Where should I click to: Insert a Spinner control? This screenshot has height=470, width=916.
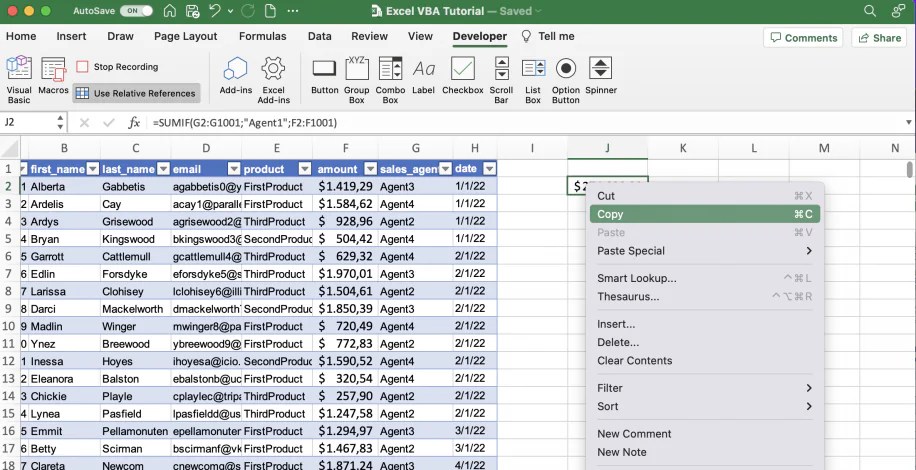pyautogui.click(x=601, y=75)
